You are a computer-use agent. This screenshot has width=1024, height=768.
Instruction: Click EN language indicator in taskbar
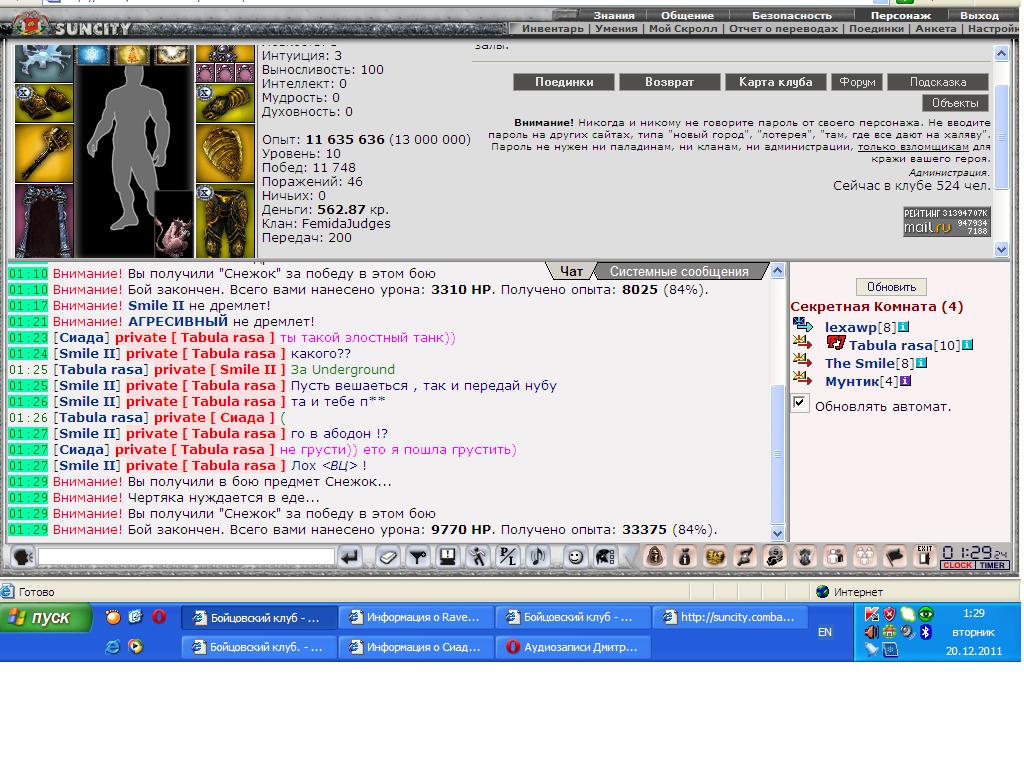[825, 632]
